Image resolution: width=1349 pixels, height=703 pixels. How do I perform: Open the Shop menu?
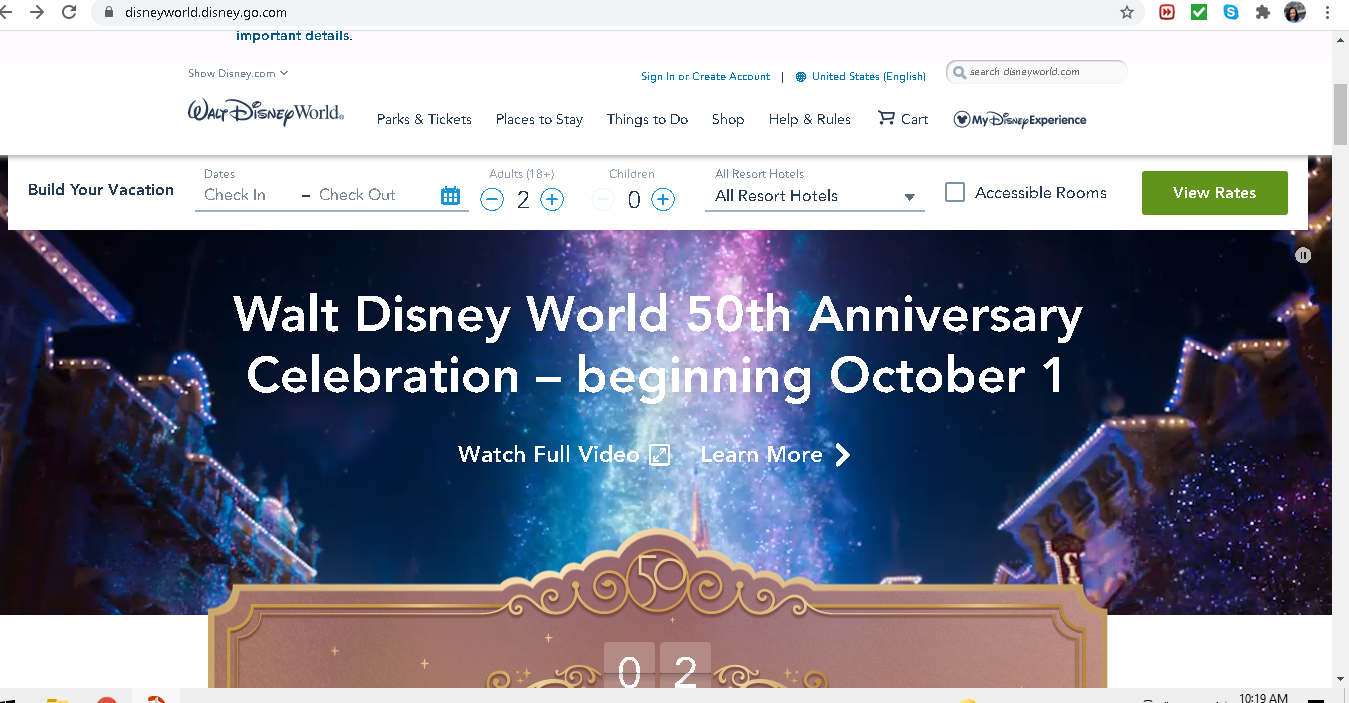(x=728, y=119)
